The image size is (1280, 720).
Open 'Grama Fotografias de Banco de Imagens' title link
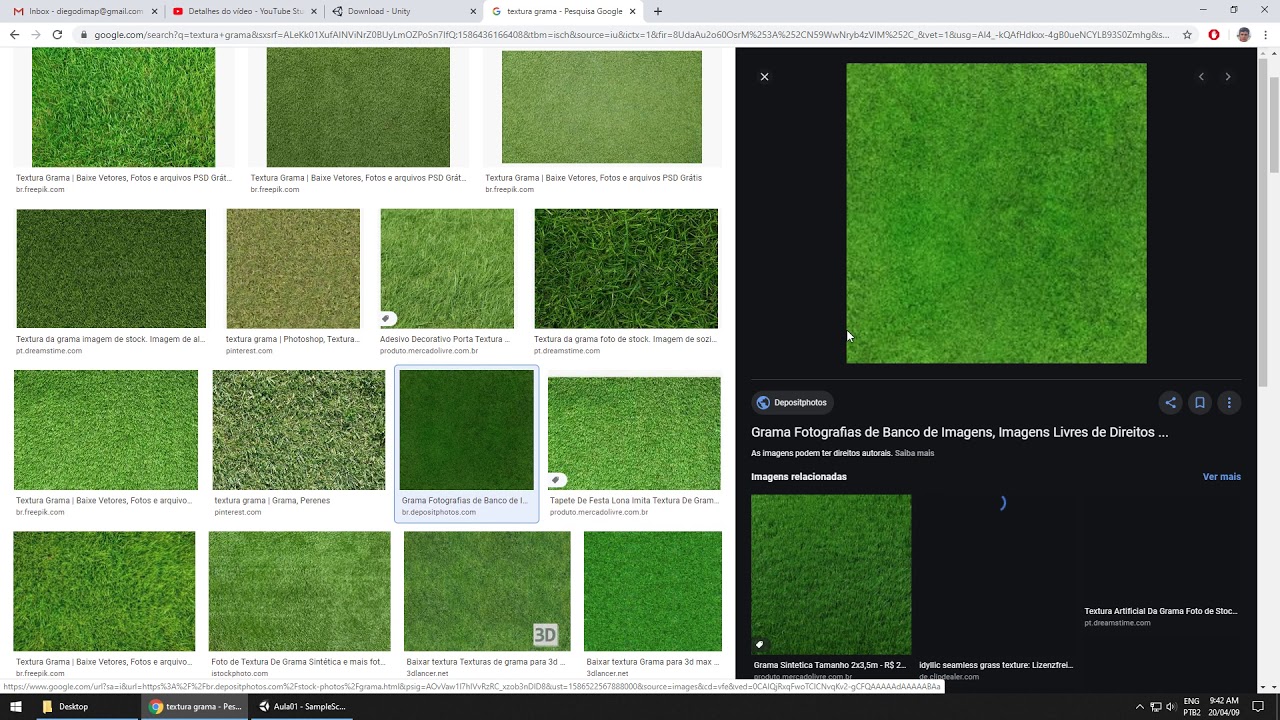click(959, 432)
